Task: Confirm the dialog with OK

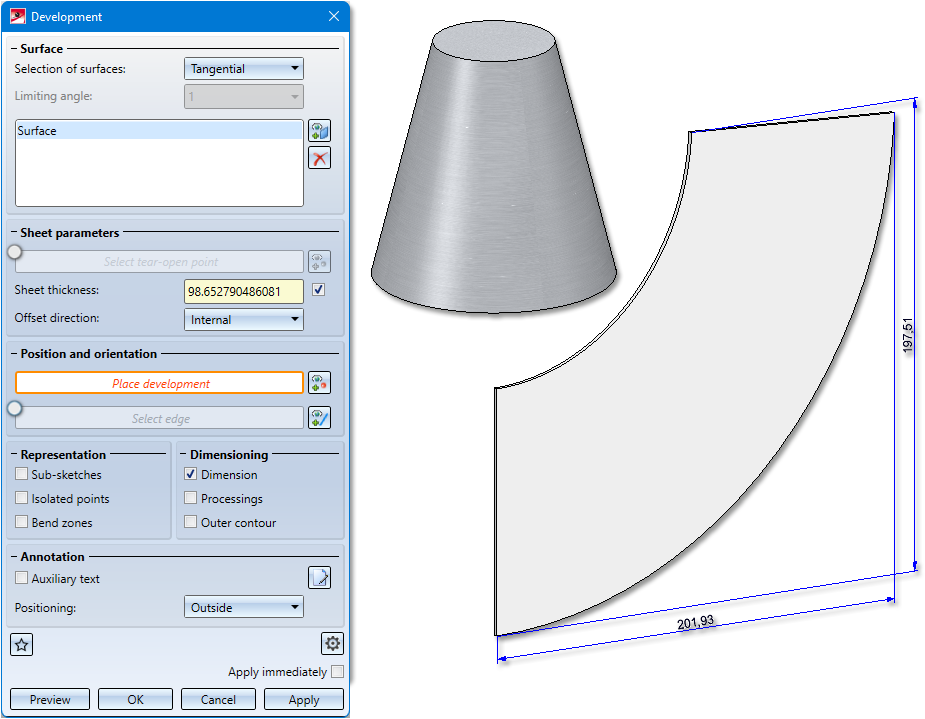Action: coord(135,700)
